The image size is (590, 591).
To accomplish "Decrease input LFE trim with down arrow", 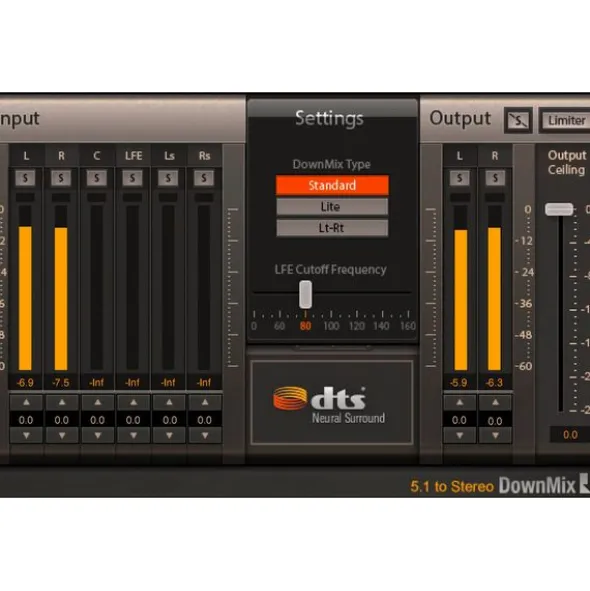I will pyautogui.click(x=133, y=435).
